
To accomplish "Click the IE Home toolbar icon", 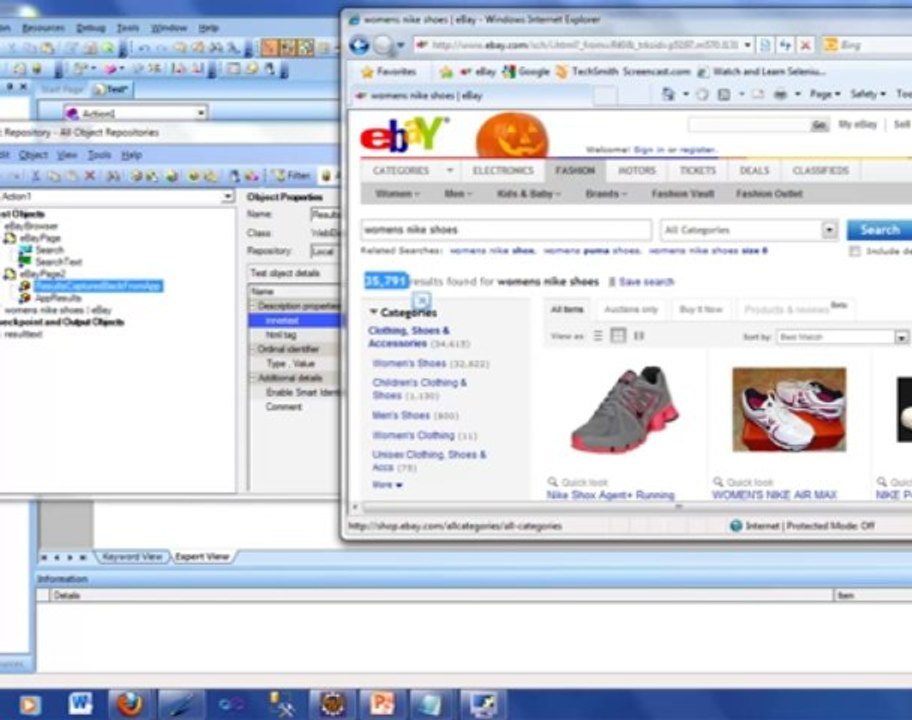I will (668, 94).
